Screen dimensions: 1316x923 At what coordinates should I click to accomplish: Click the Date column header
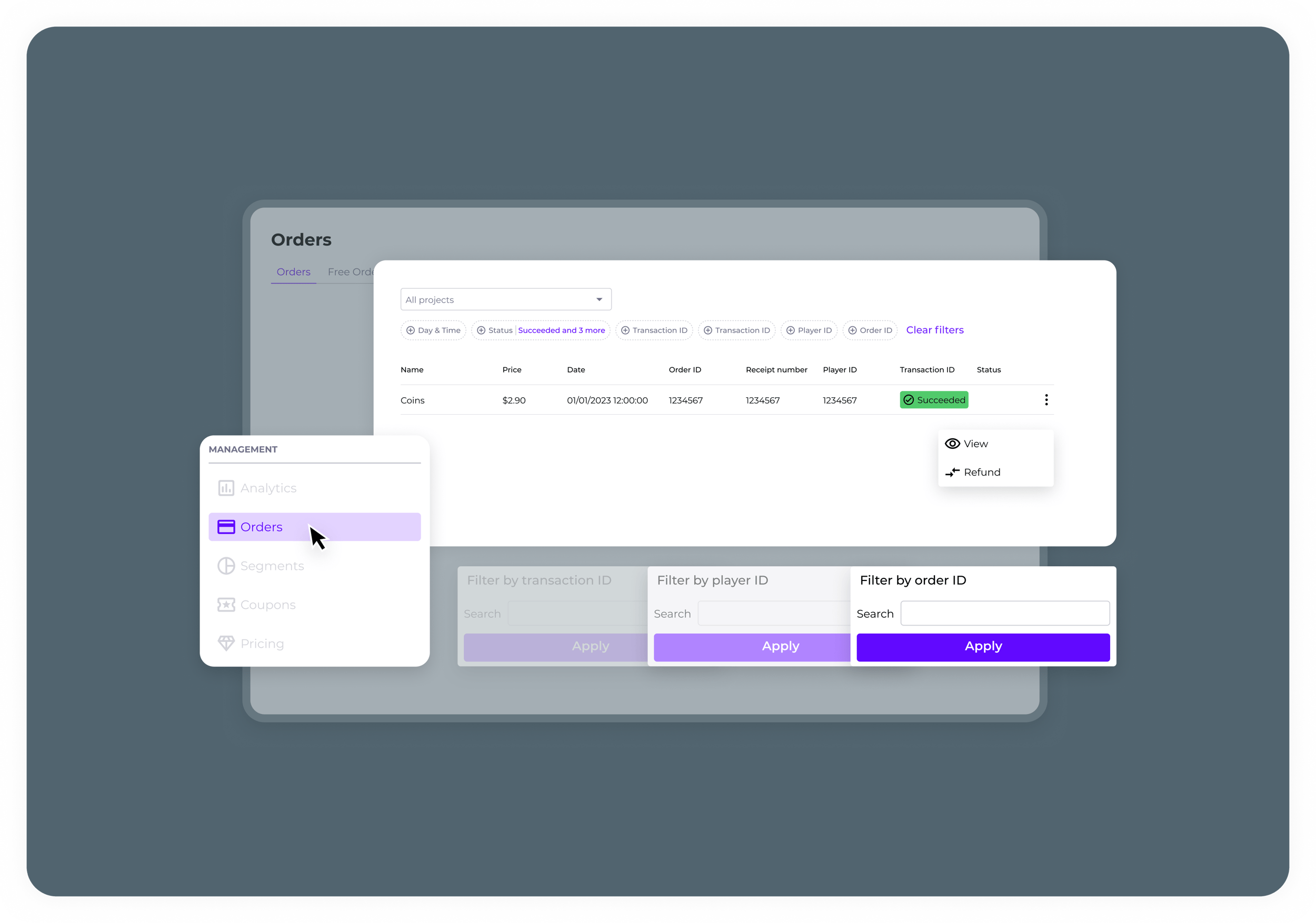[x=576, y=370]
